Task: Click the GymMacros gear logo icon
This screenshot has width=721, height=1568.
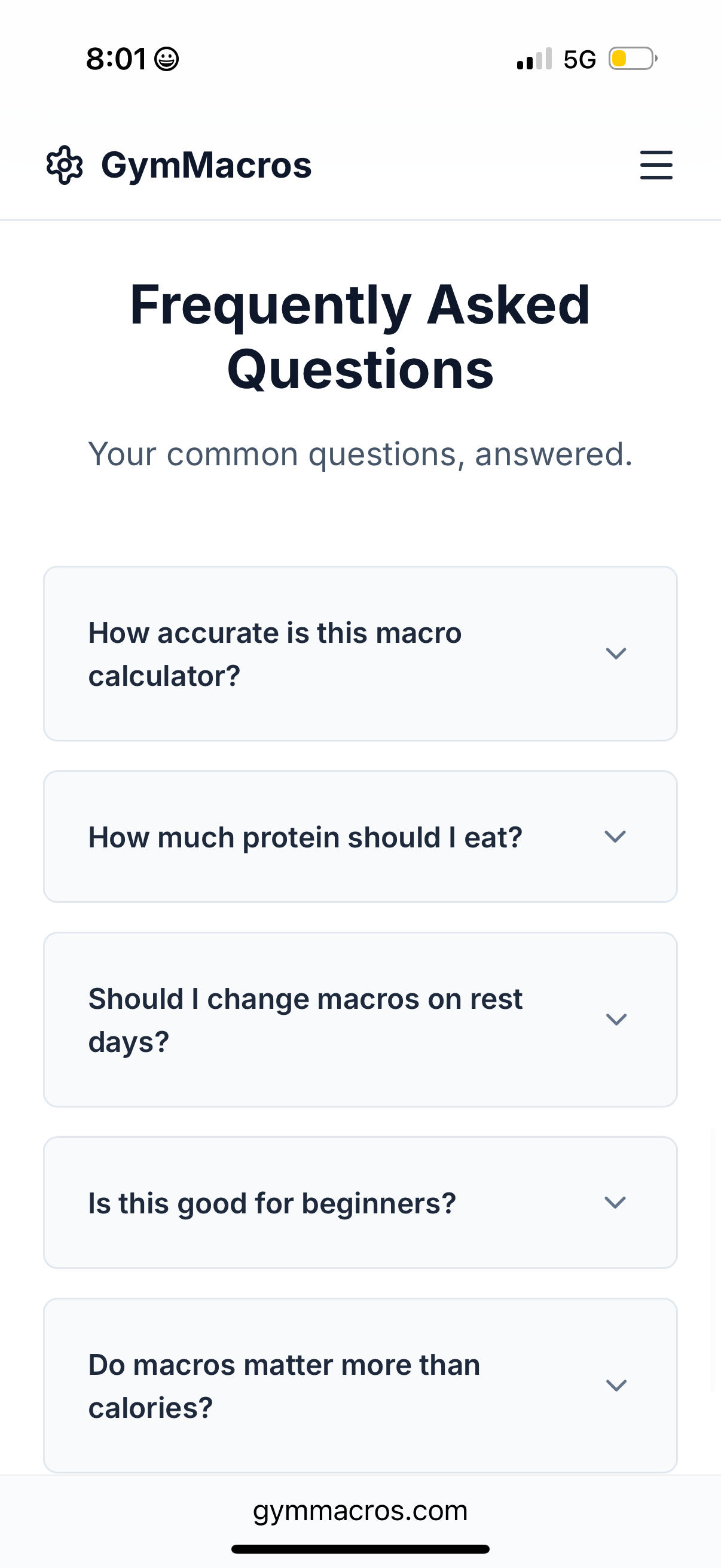Action: point(64,164)
